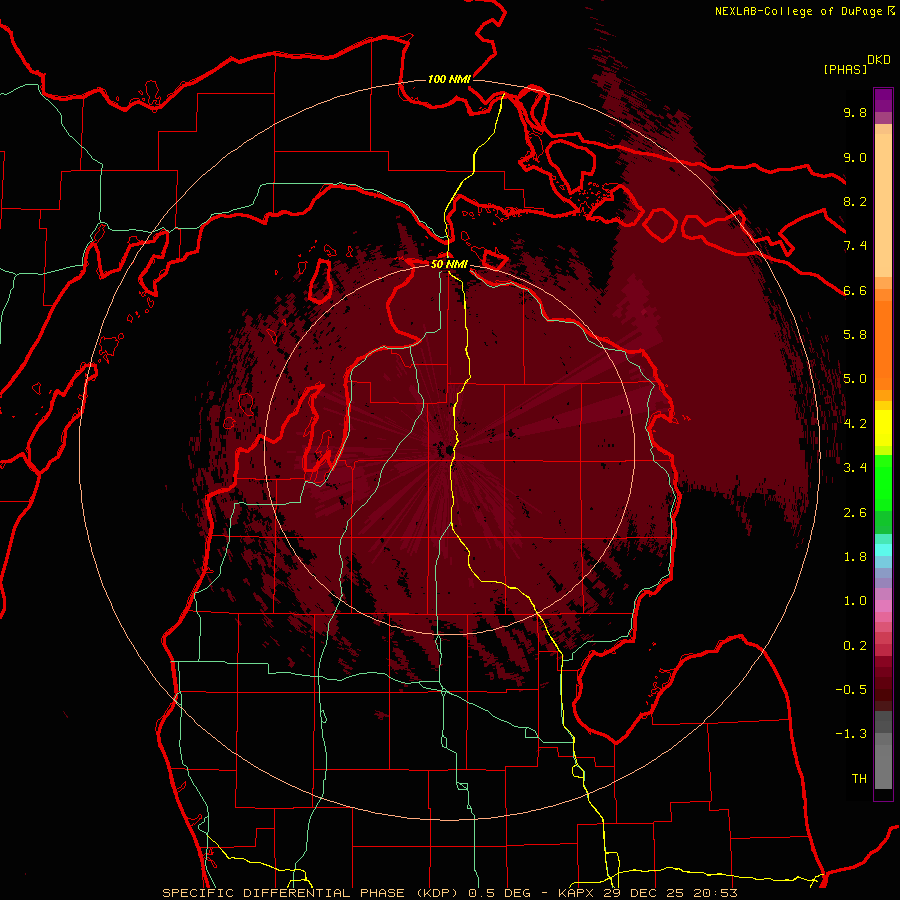The image size is (900, 900).
Task: Click the 5.8 color scale label
Action: click(x=855, y=335)
